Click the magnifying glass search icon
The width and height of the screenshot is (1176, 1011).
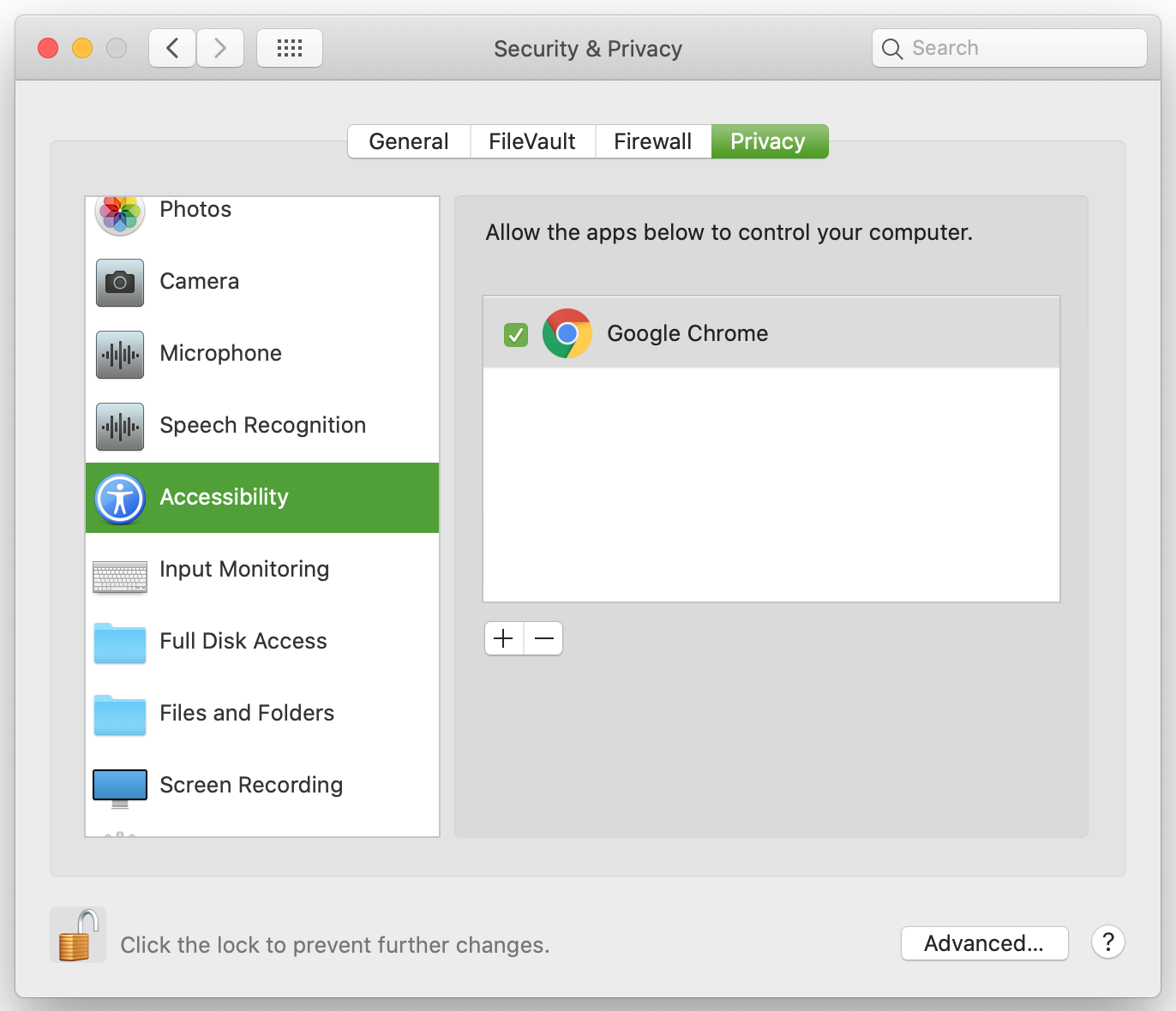point(892,49)
